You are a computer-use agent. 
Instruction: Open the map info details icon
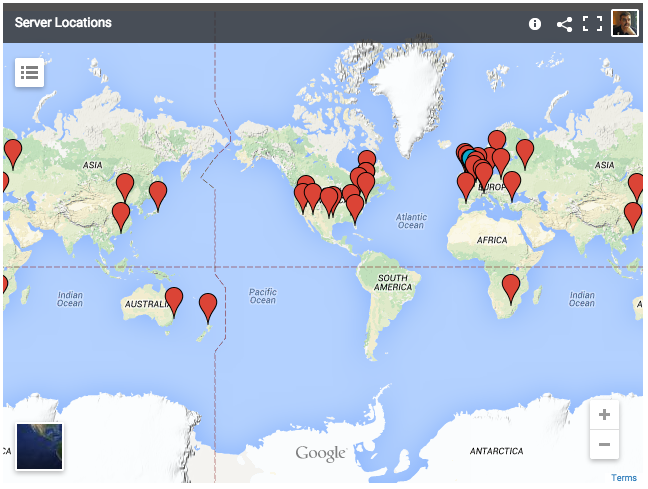(x=535, y=23)
